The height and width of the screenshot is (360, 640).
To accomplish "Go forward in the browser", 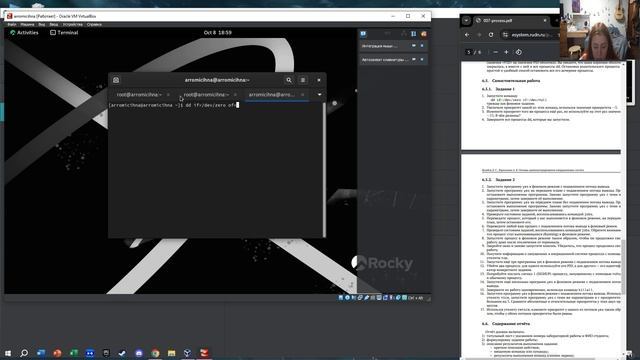I will tap(479, 35).
